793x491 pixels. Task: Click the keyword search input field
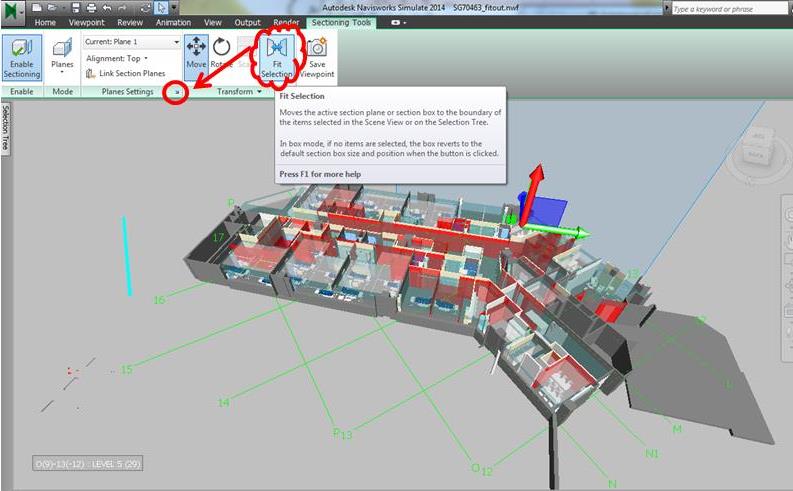[729, 9]
